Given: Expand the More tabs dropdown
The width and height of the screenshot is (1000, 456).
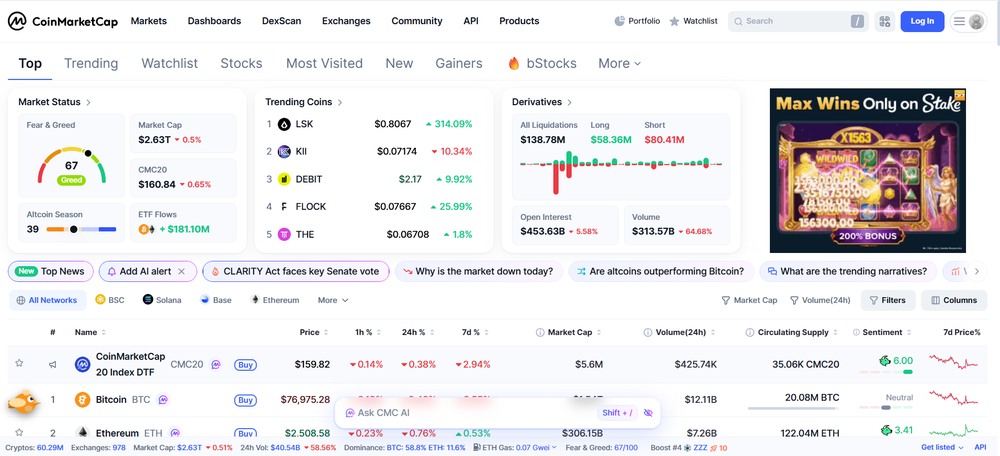Looking at the screenshot, I should (619, 63).
